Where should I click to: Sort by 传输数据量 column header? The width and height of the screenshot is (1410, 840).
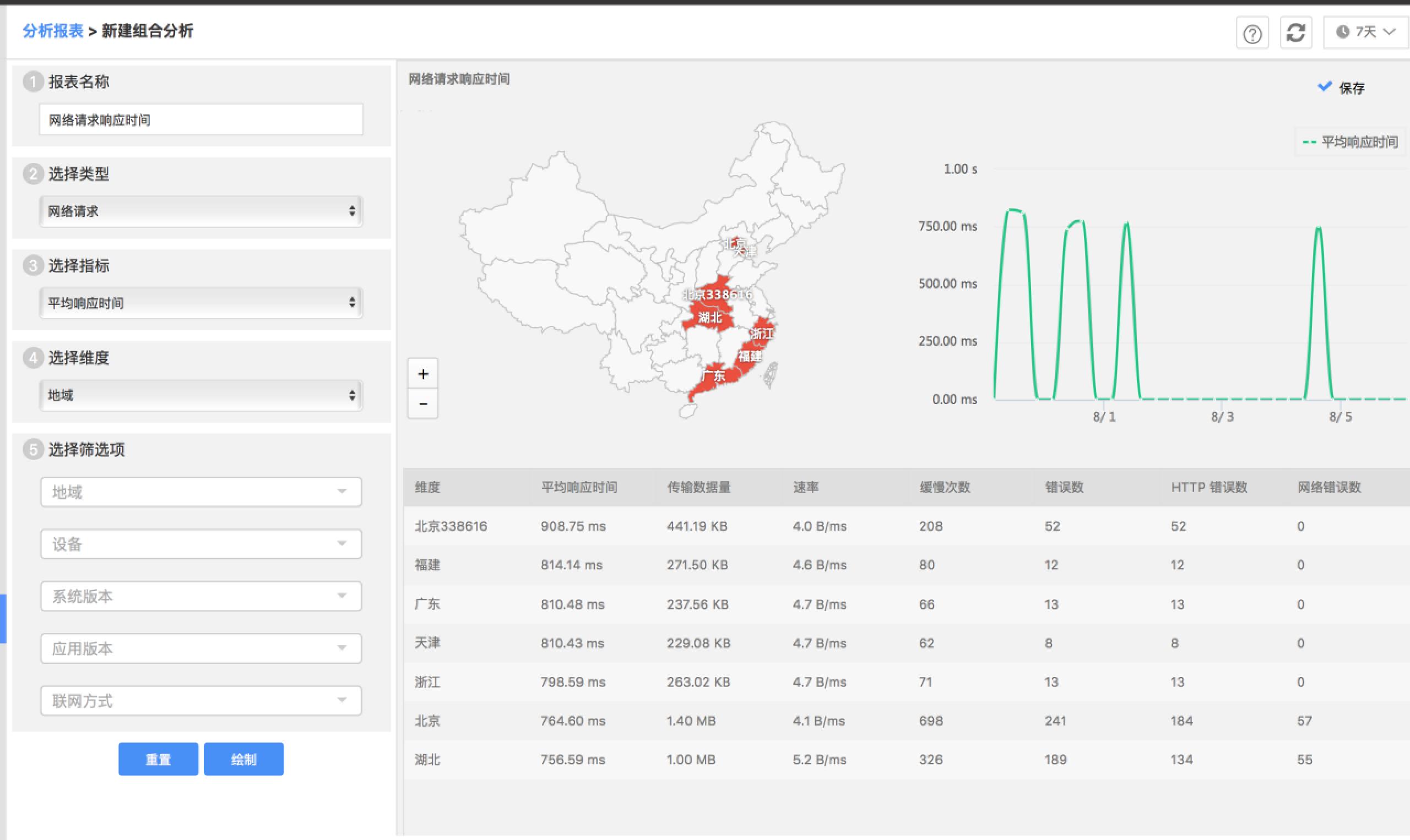[699, 487]
